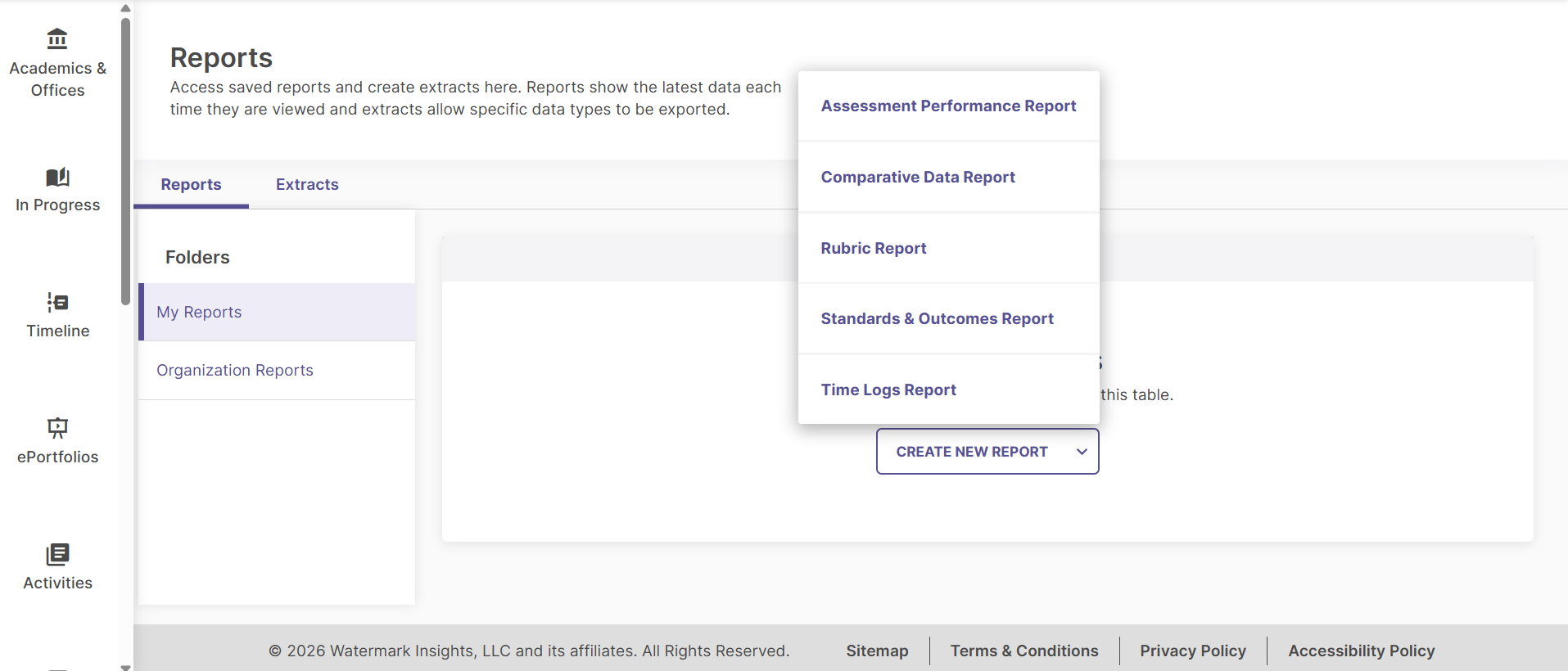Expand the Create New Report chevron
The height and width of the screenshot is (671, 1568).
coord(1082,452)
